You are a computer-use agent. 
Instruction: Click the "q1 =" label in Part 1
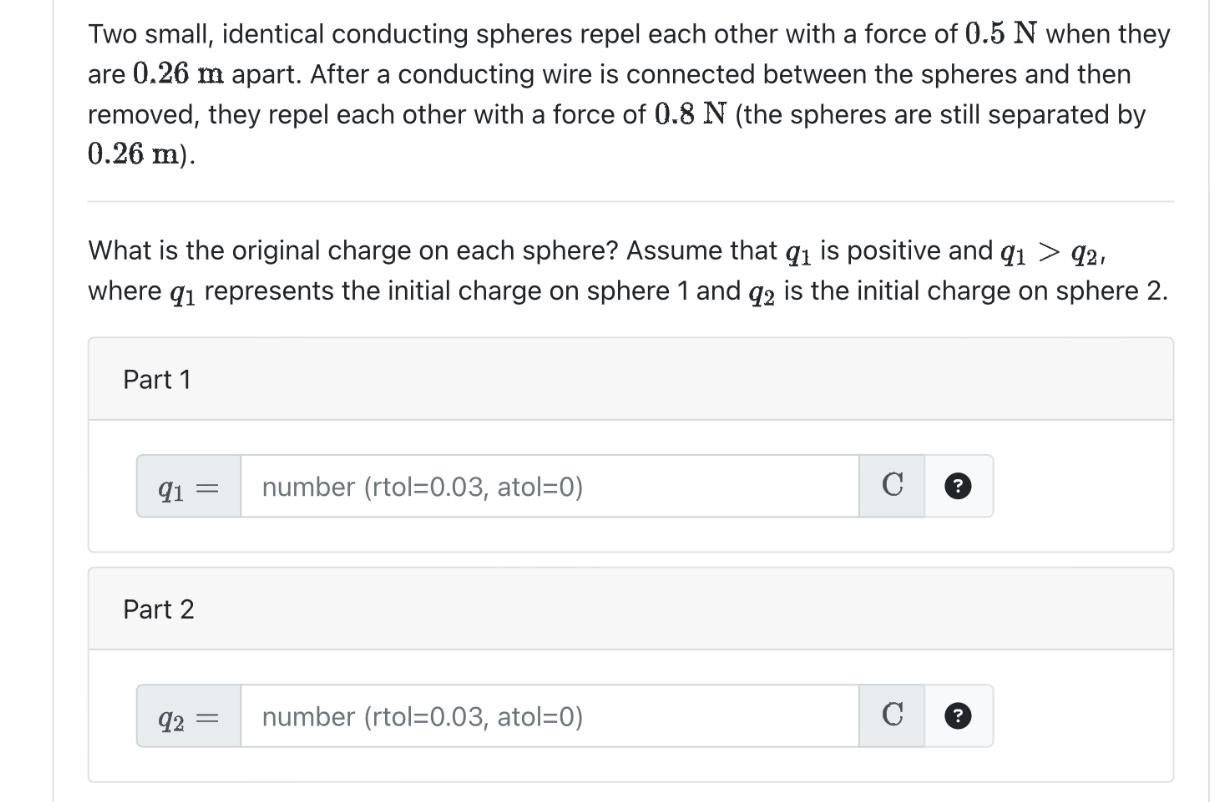188,487
